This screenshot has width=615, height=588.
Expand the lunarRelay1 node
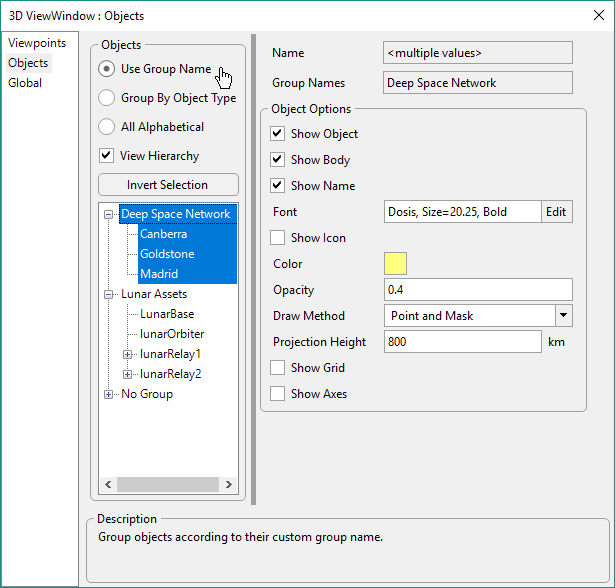coord(127,354)
